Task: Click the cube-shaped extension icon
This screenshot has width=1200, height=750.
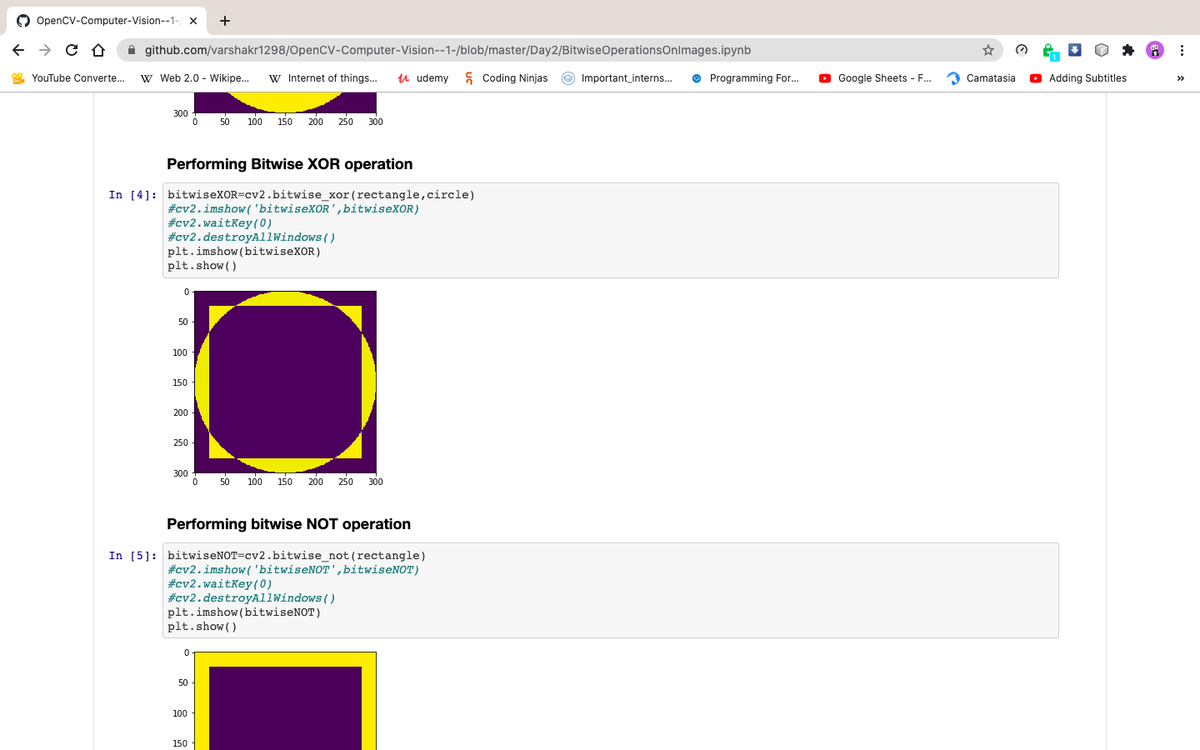Action: pos(1102,49)
